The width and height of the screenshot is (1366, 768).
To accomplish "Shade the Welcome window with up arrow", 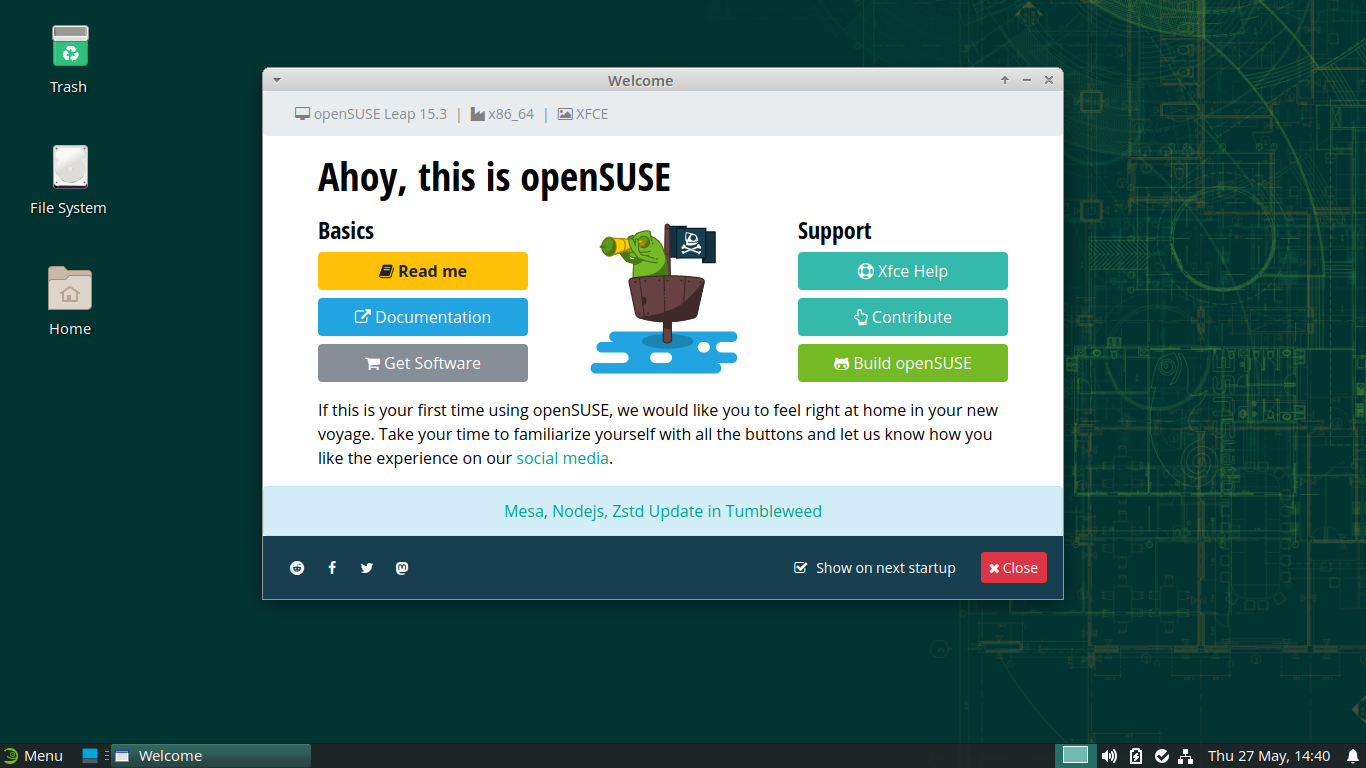I will click(x=1005, y=80).
